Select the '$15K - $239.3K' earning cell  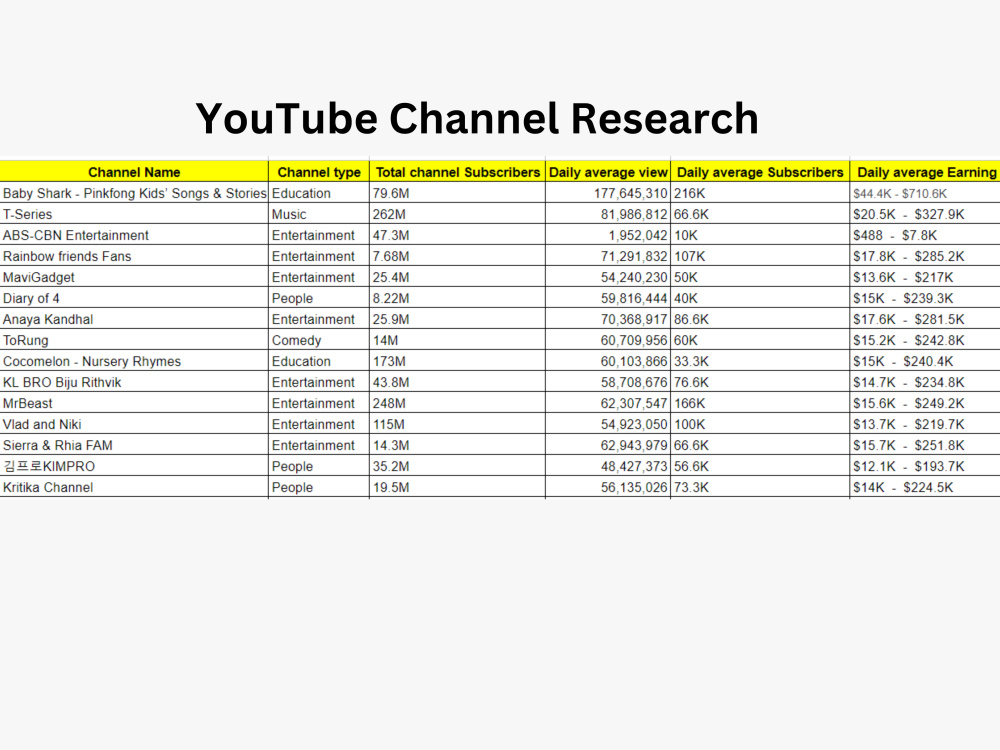[925, 298]
